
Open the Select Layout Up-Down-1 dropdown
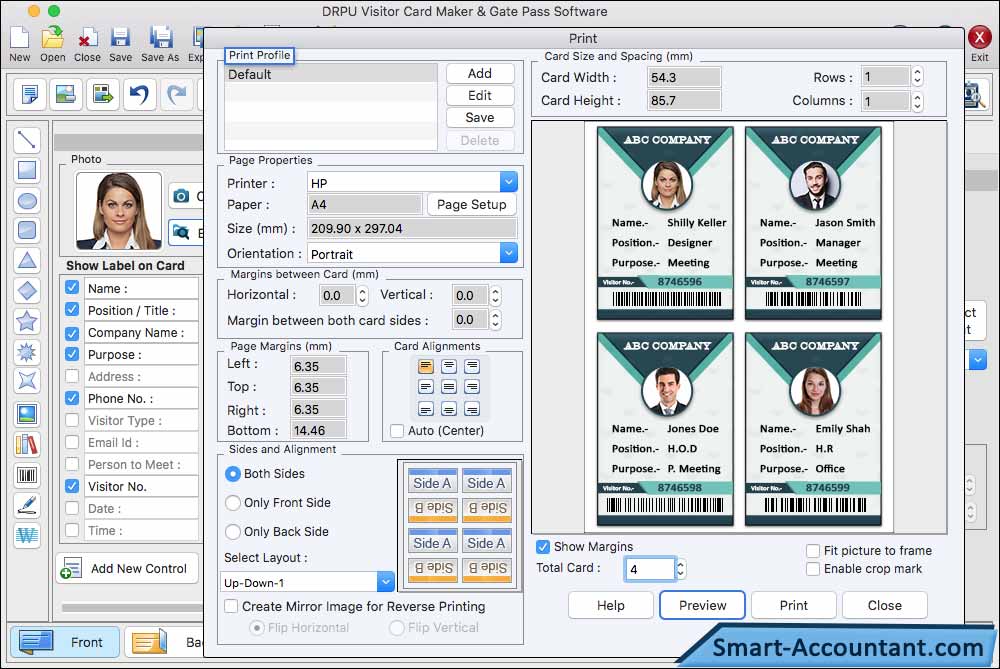(385, 582)
